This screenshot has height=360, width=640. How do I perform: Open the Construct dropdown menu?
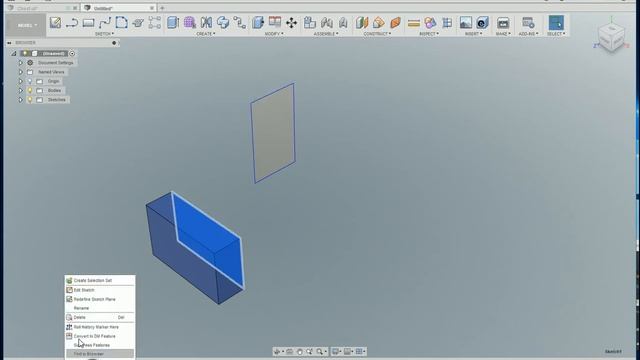click(378, 34)
